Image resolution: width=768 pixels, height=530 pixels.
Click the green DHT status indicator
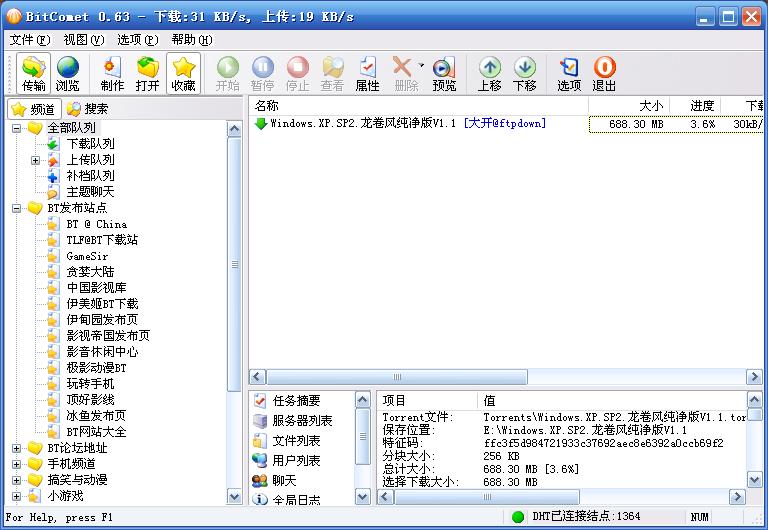[x=518, y=517]
